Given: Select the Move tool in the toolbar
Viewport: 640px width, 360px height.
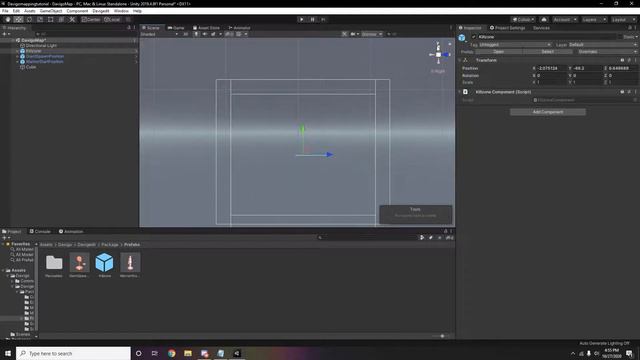Looking at the screenshot, I should coord(18,19).
